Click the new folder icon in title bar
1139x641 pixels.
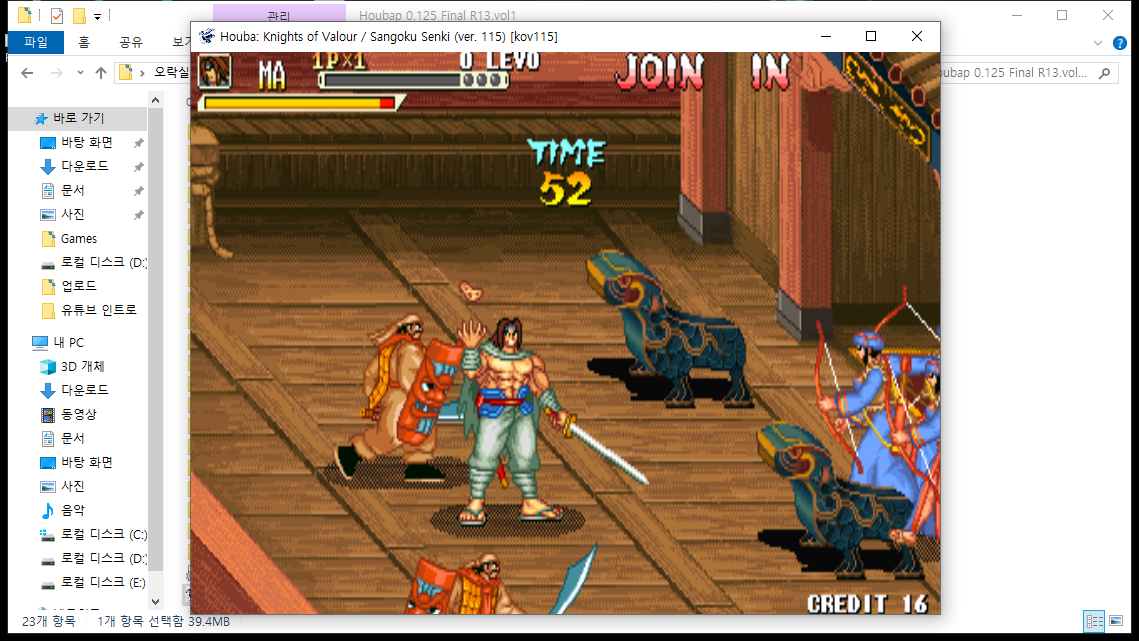click(79, 15)
